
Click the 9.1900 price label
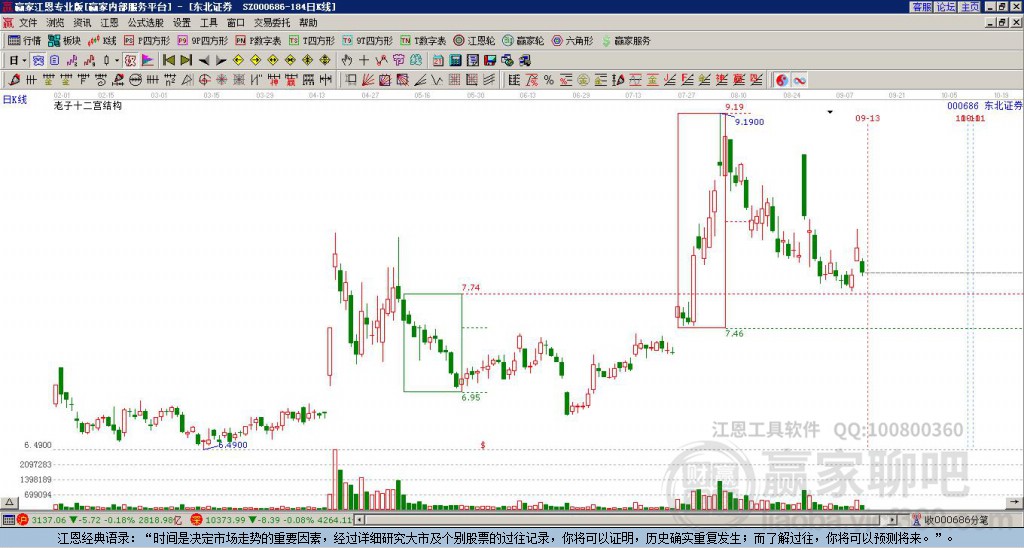[x=749, y=122]
